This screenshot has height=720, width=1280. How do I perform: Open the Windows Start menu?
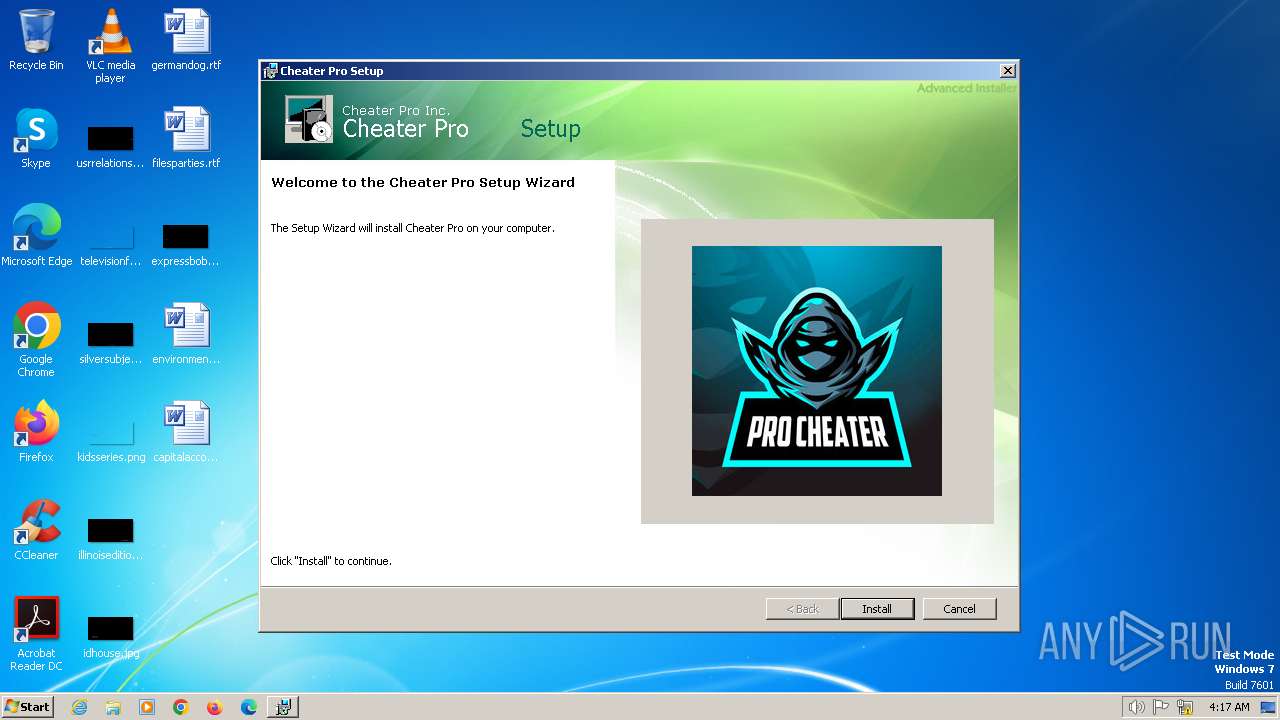[x=28, y=707]
